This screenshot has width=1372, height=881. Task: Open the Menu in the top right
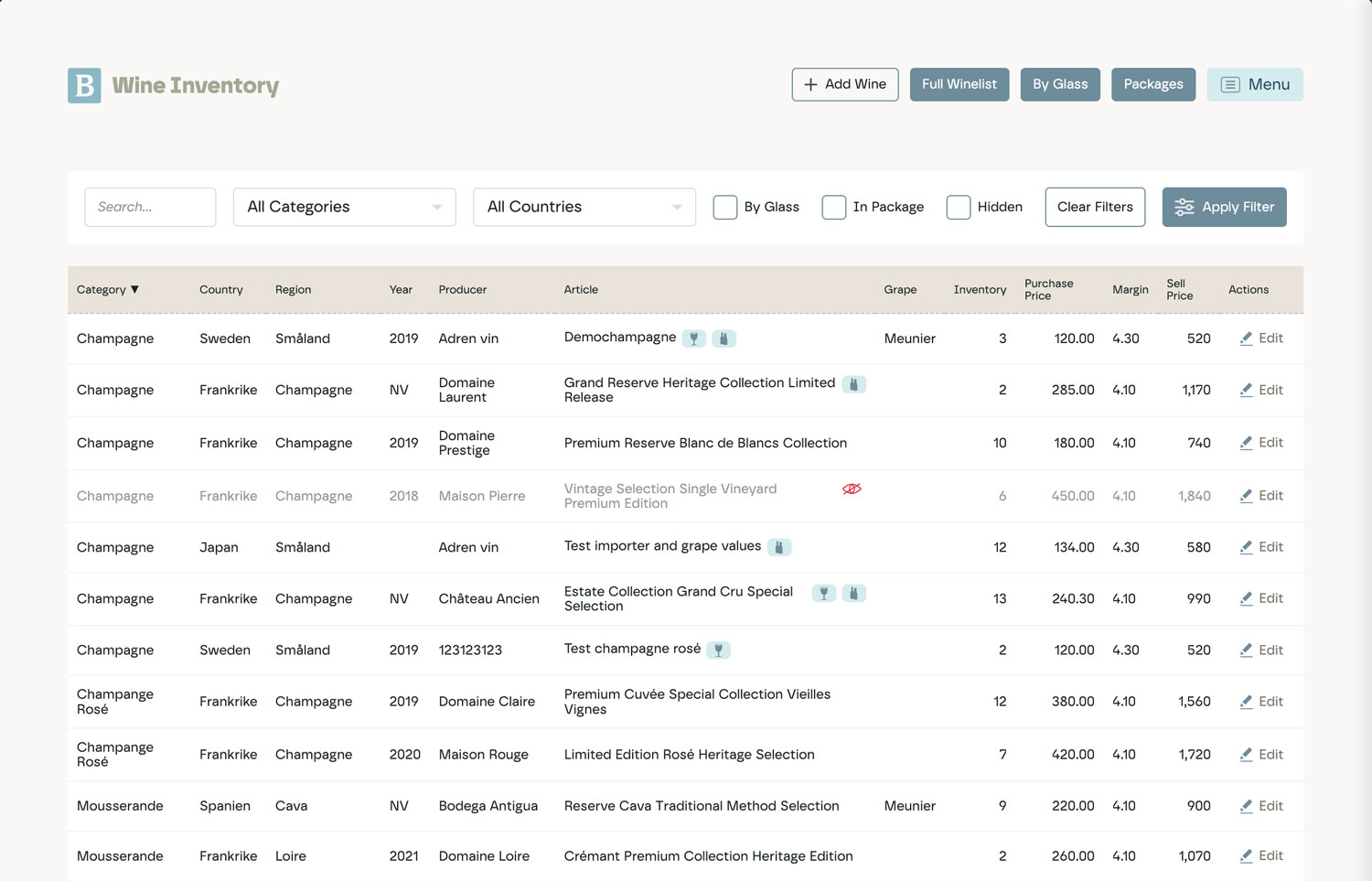click(x=1254, y=85)
